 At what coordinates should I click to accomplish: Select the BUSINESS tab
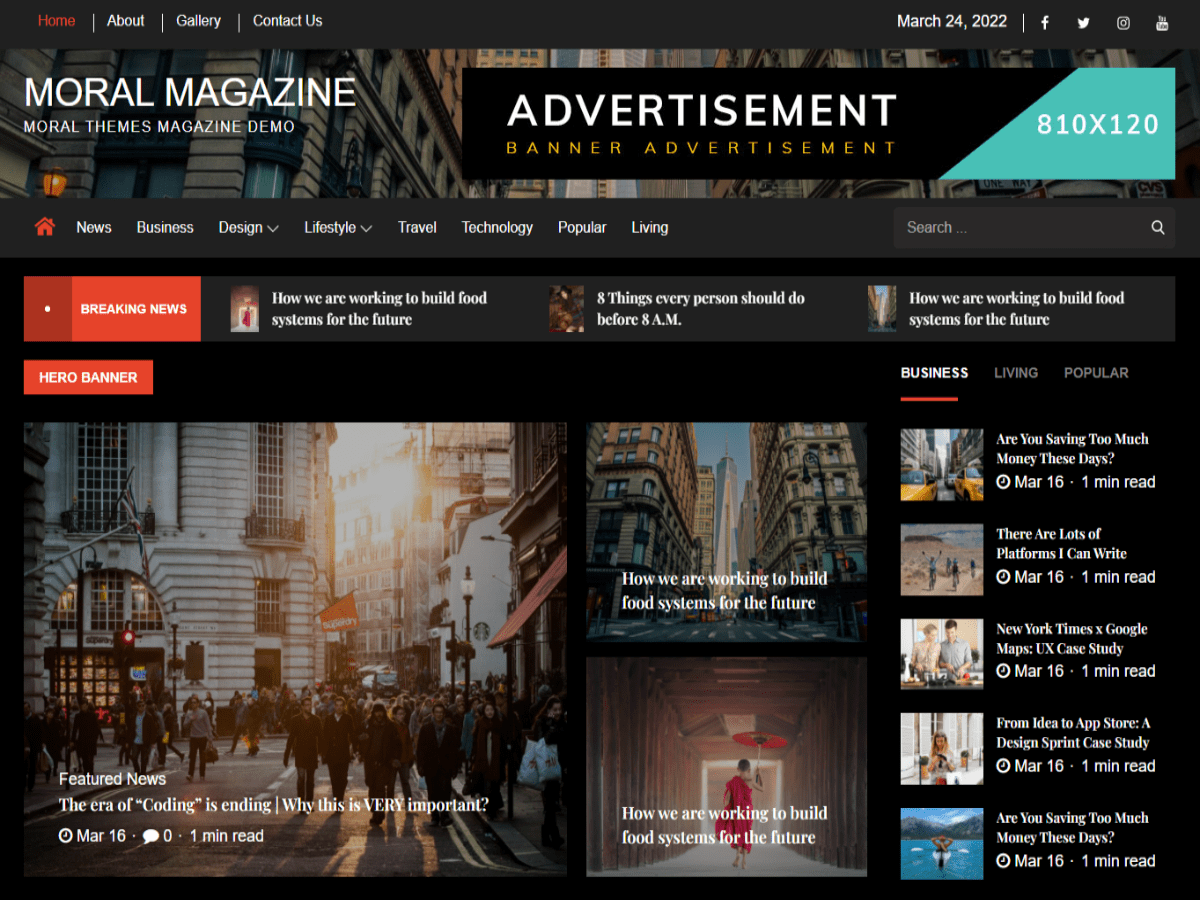click(x=933, y=372)
